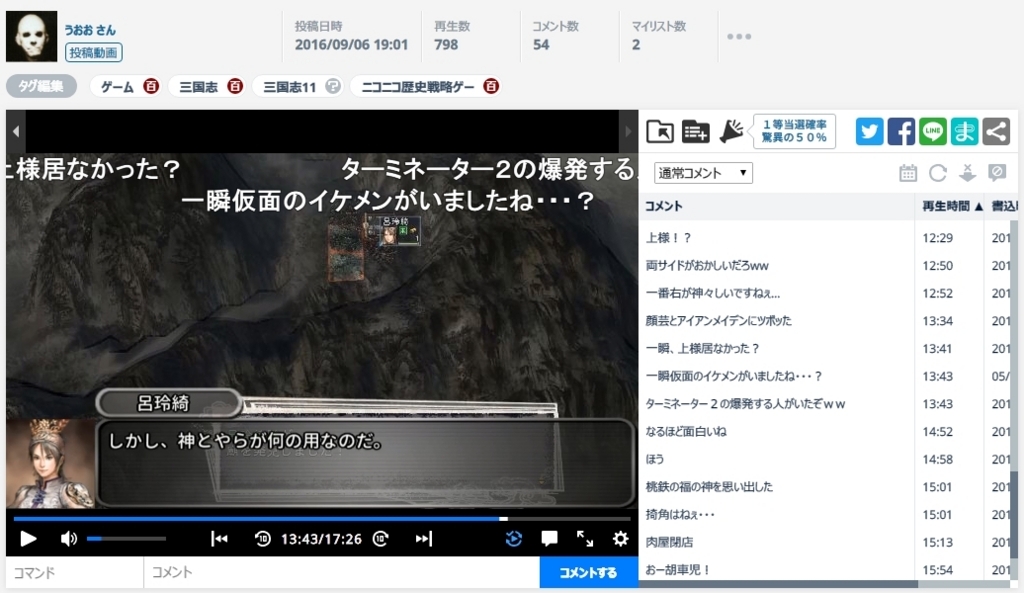This screenshot has height=593, width=1024.
Task: Open the comment calendar icon
Action: click(908, 173)
